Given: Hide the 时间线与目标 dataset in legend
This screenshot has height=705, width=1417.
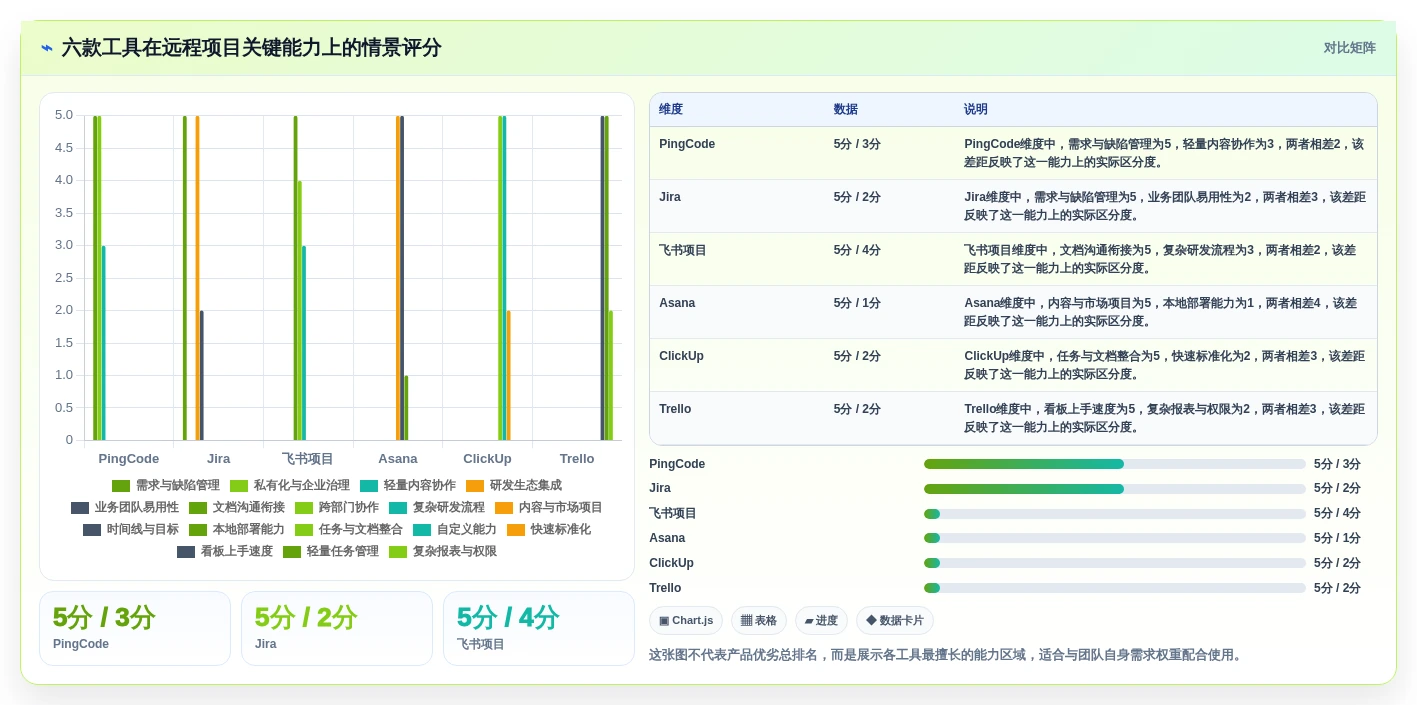Looking at the screenshot, I should [x=131, y=529].
